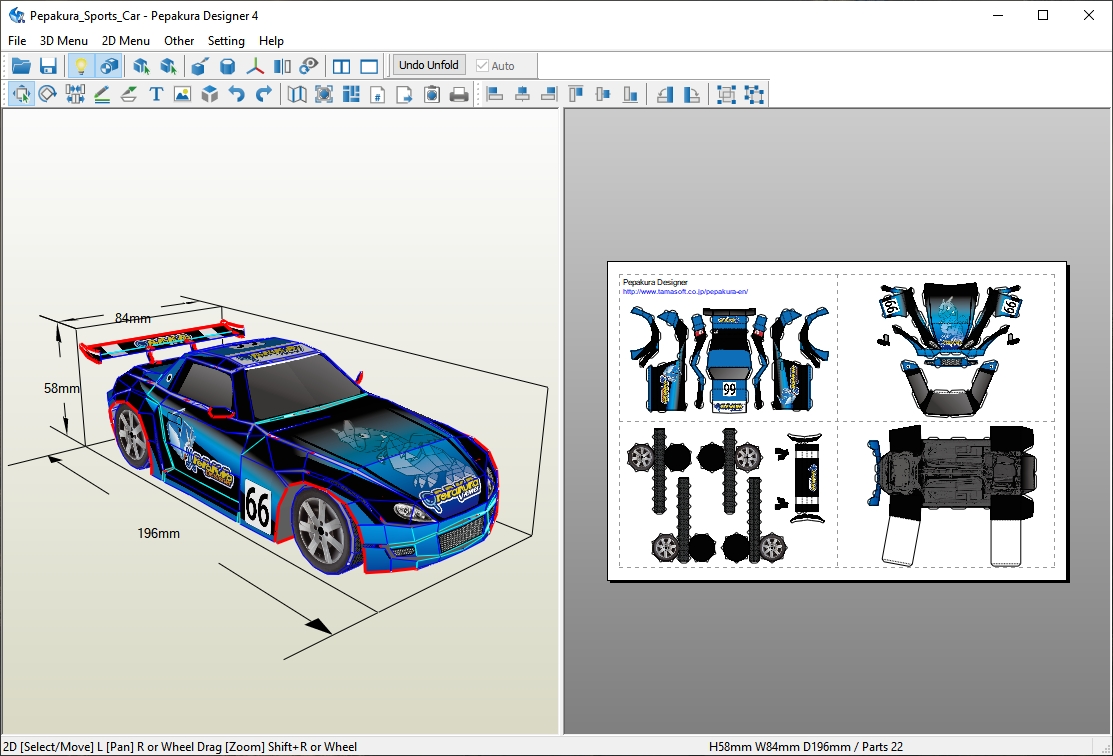Select the Join/Disjoin faces tool
Image resolution: width=1113 pixels, height=756 pixels.
pos(75,94)
